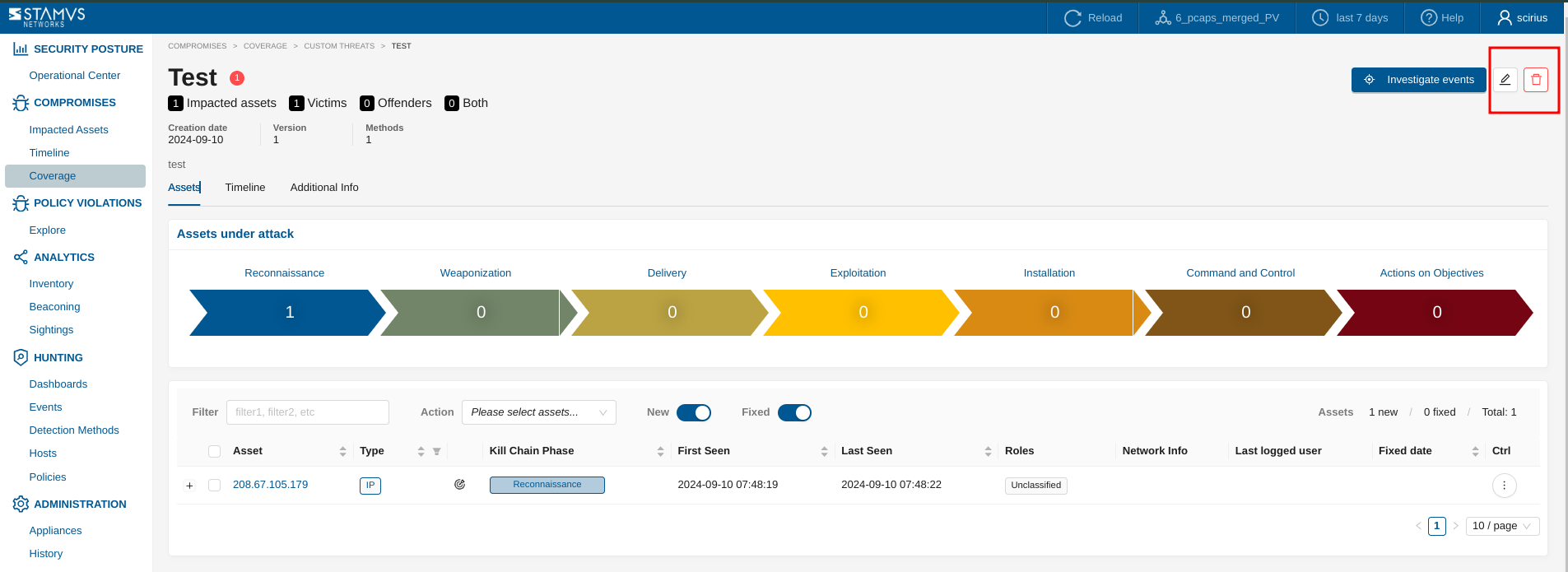Image resolution: width=1568 pixels, height=572 pixels.
Task: Turn off the Fixed assets toggle
Action: point(794,412)
